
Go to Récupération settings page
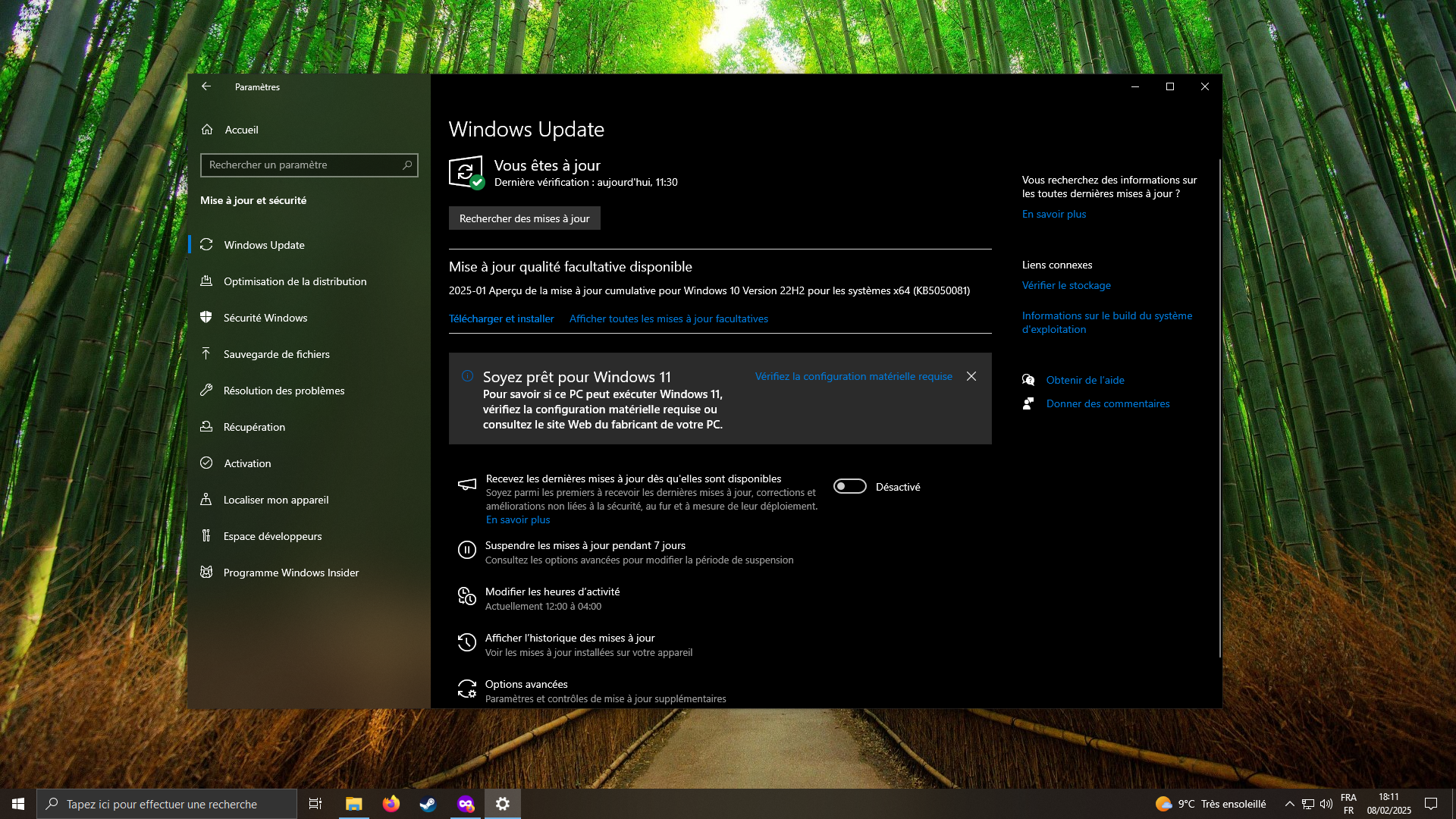[x=309, y=427]
